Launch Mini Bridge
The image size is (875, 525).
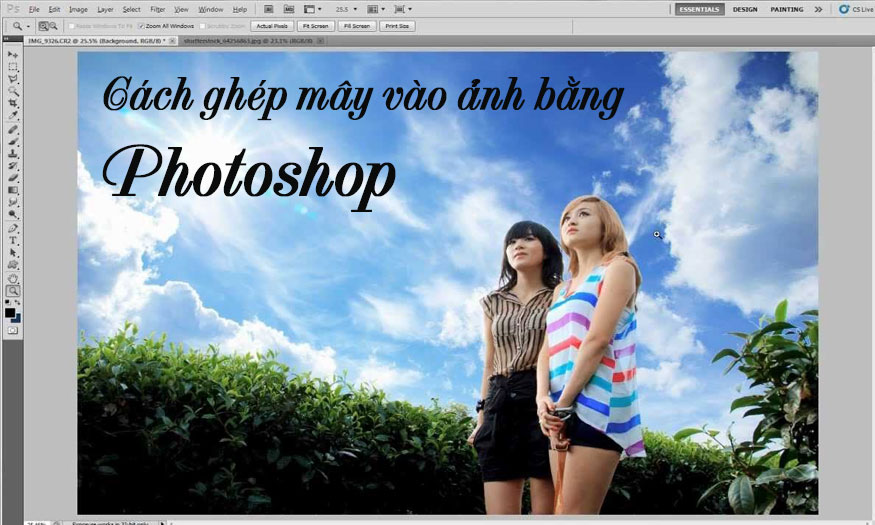tap(289, 9)
